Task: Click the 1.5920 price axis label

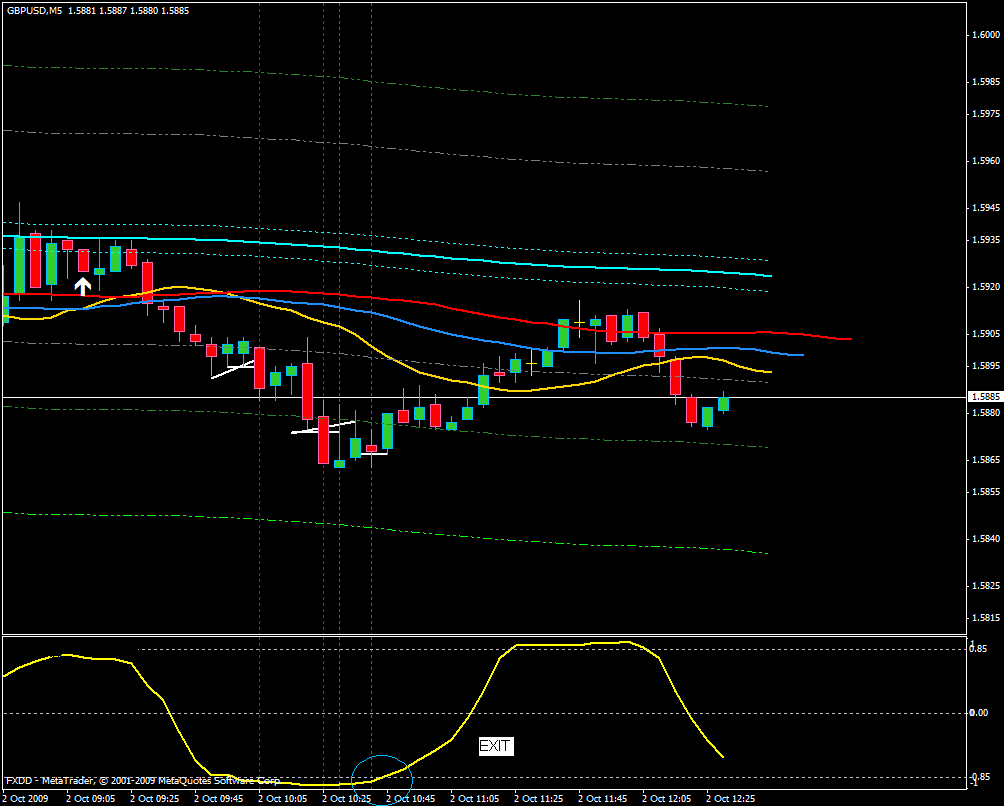Action: [x=986, y=287]
